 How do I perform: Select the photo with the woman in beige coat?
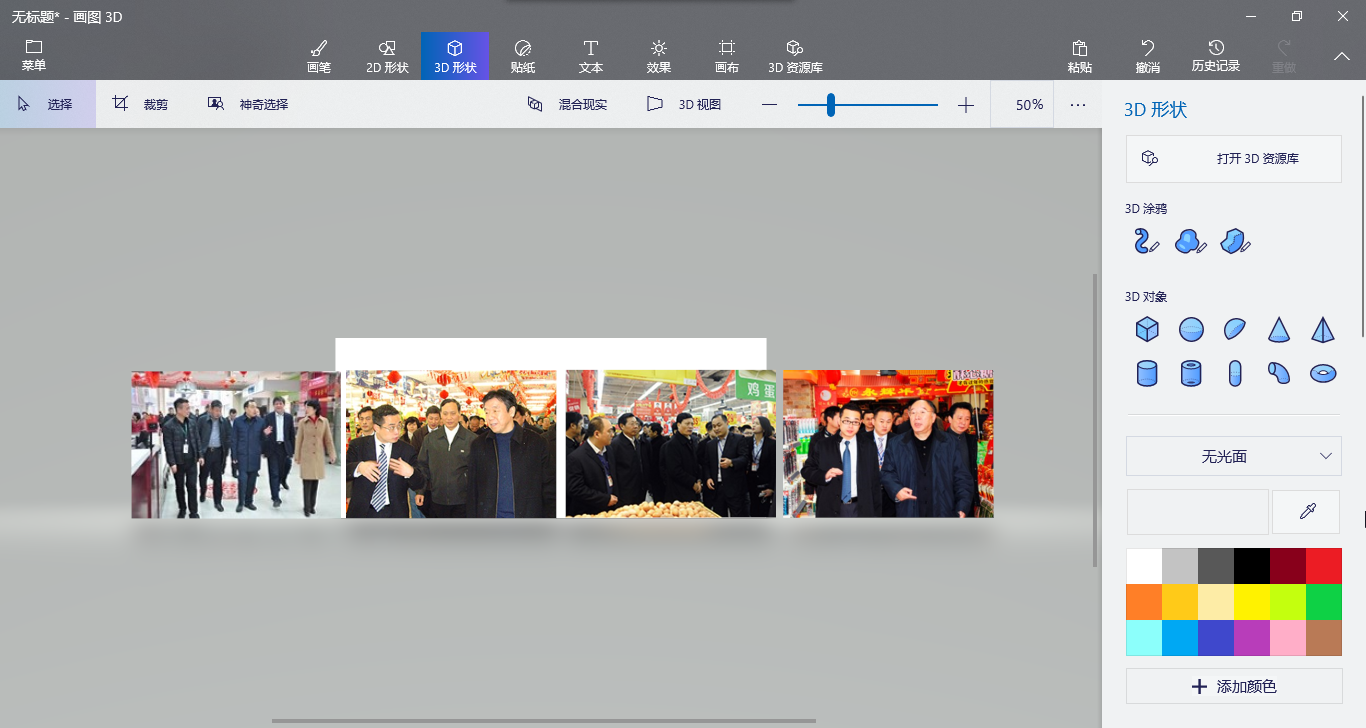[236, 444]
